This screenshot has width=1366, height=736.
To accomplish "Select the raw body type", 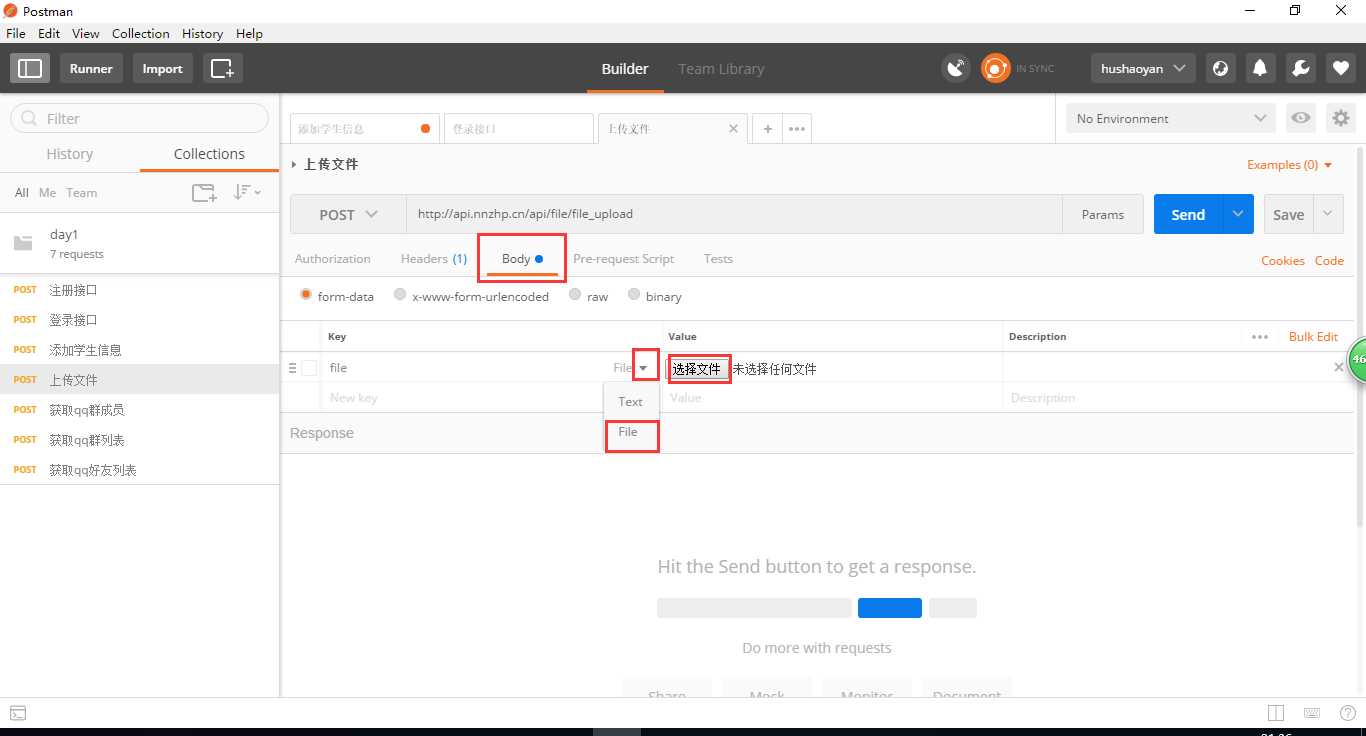I will 575,295.
